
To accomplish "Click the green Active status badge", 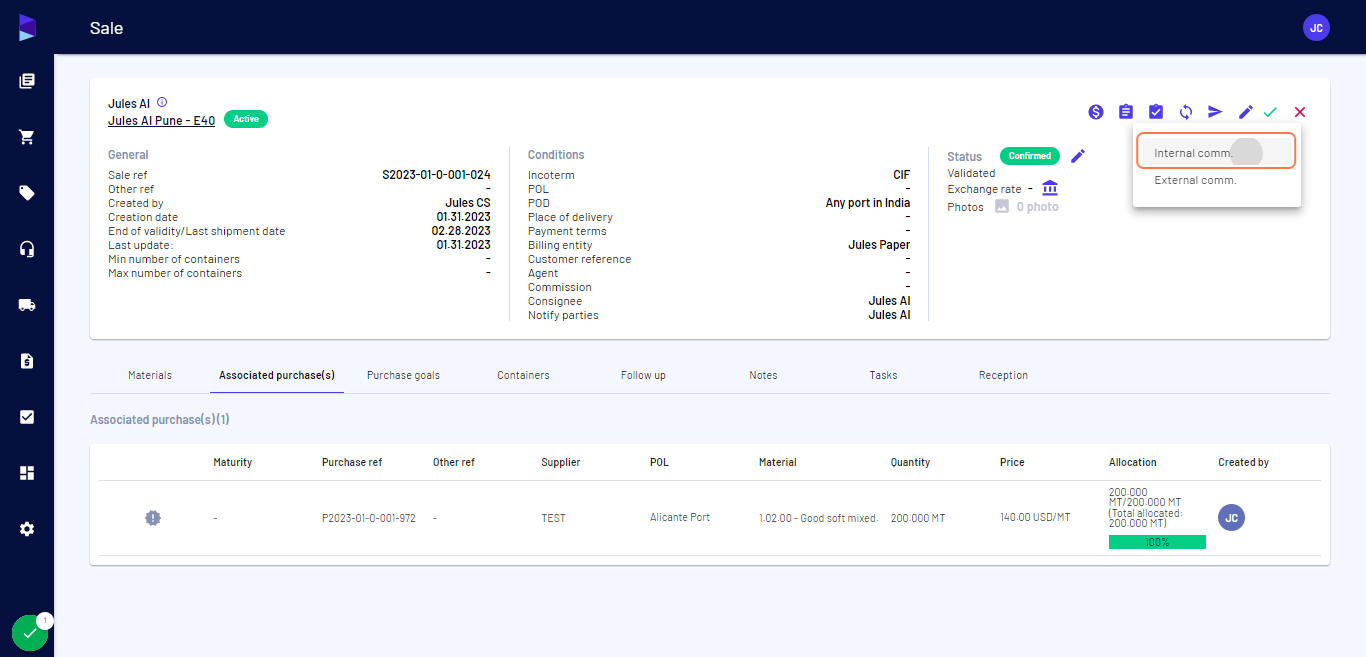I will (x=246, y=119).
